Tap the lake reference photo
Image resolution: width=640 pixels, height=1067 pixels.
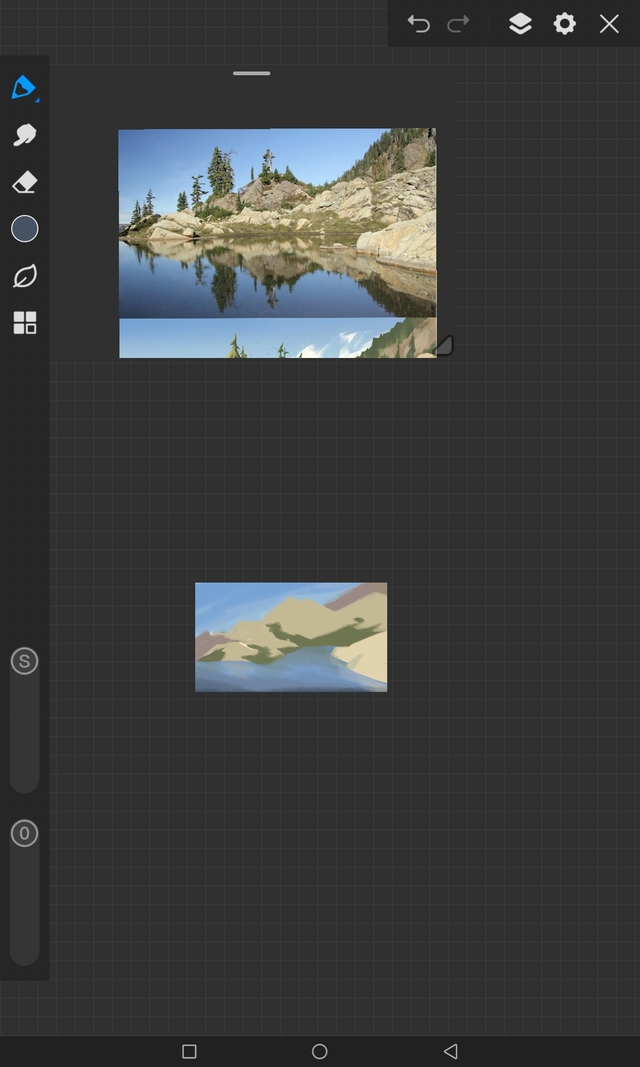(x=277, y=223)
